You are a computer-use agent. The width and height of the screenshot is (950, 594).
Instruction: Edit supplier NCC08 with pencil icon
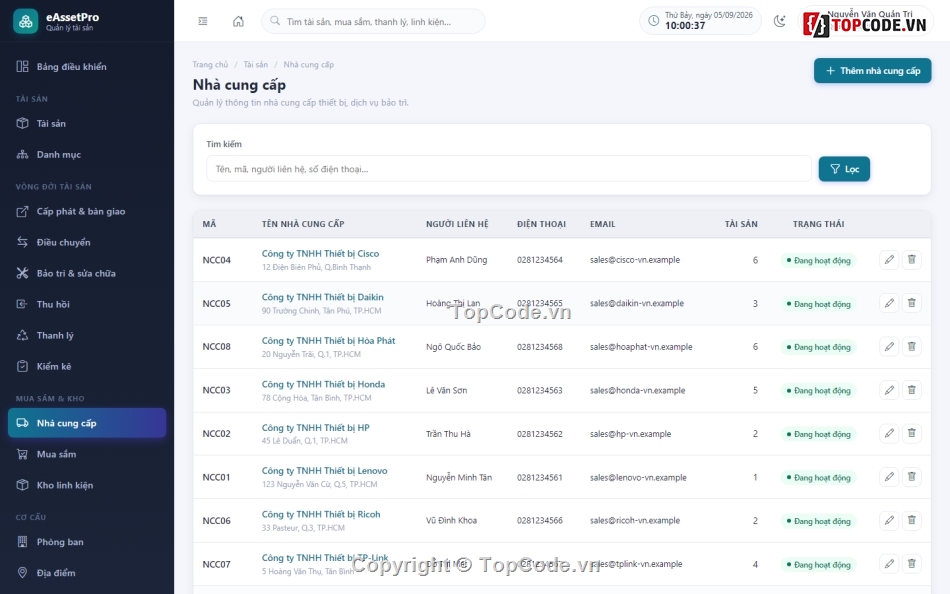[x=889, y=347]
